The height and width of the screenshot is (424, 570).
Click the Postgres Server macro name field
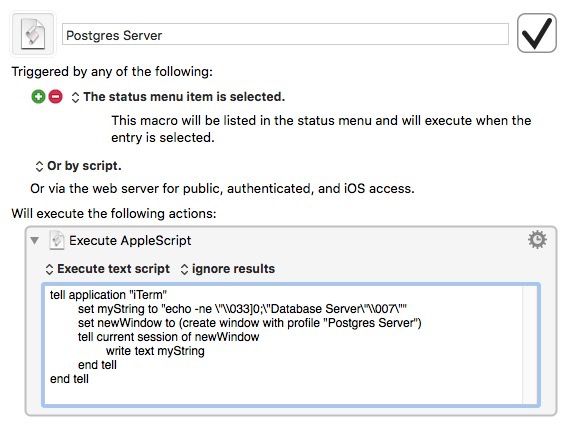tap(285, 35)
